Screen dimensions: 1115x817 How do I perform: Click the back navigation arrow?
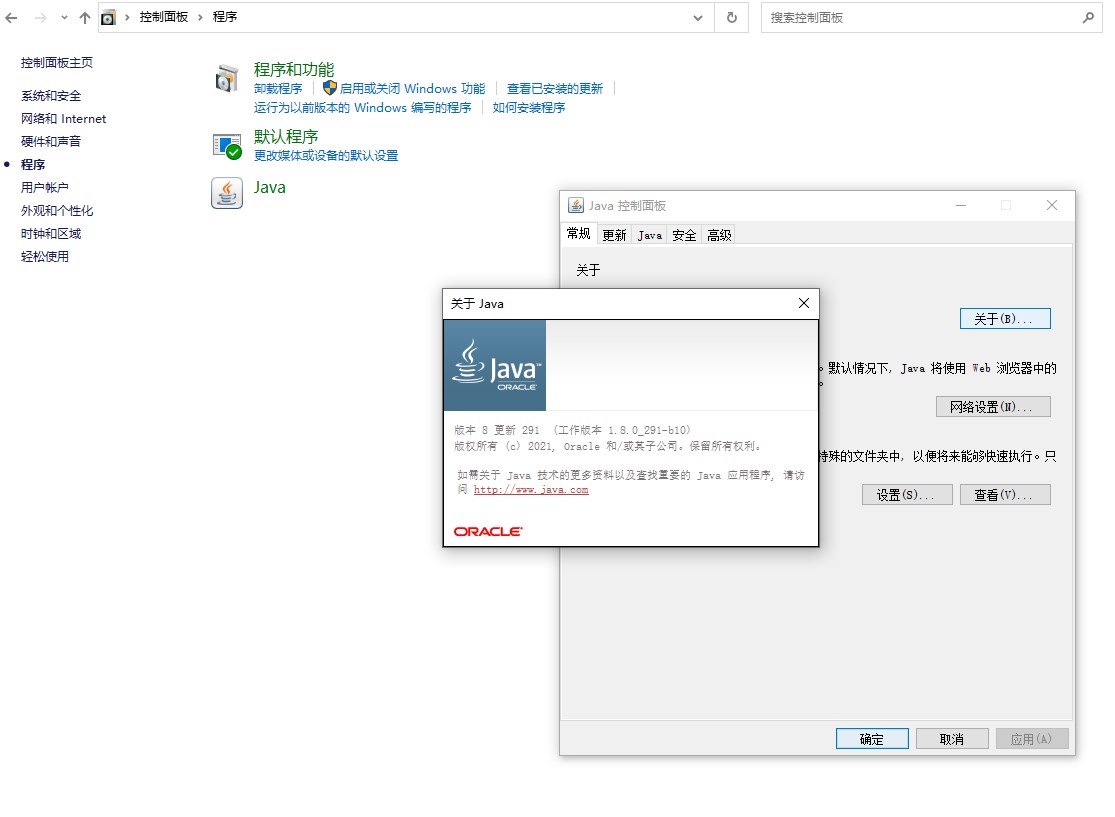click(x=12, y=18)
